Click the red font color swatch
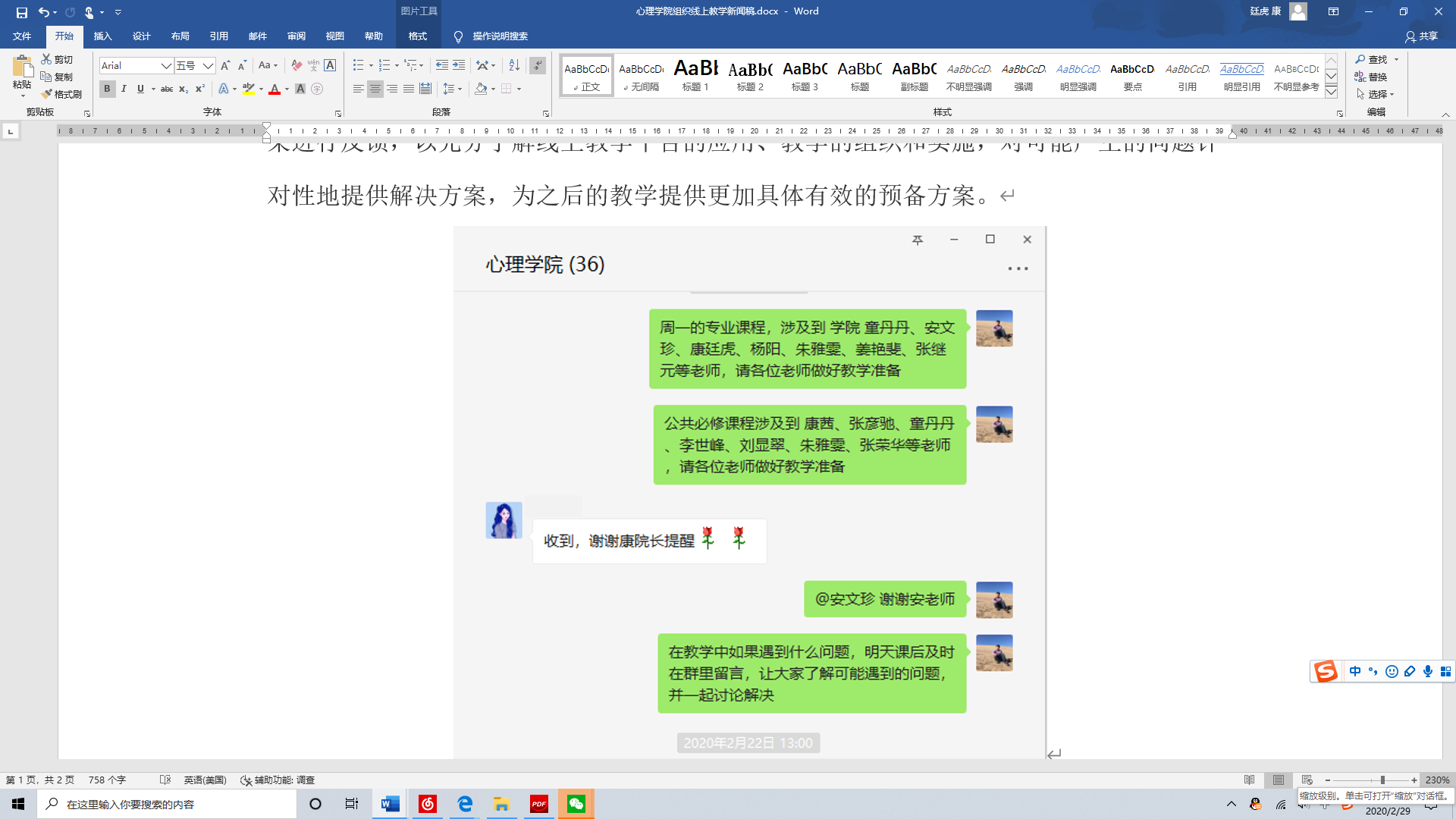 coord(275,89)
